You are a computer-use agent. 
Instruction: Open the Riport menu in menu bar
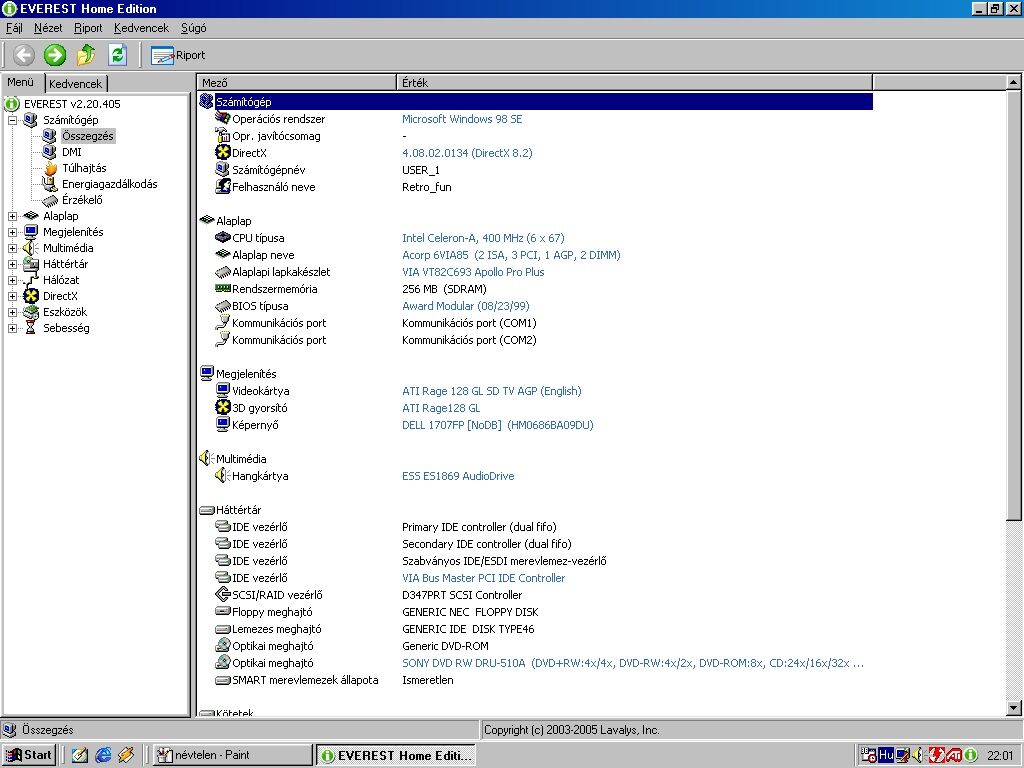(x=88, y=28)
